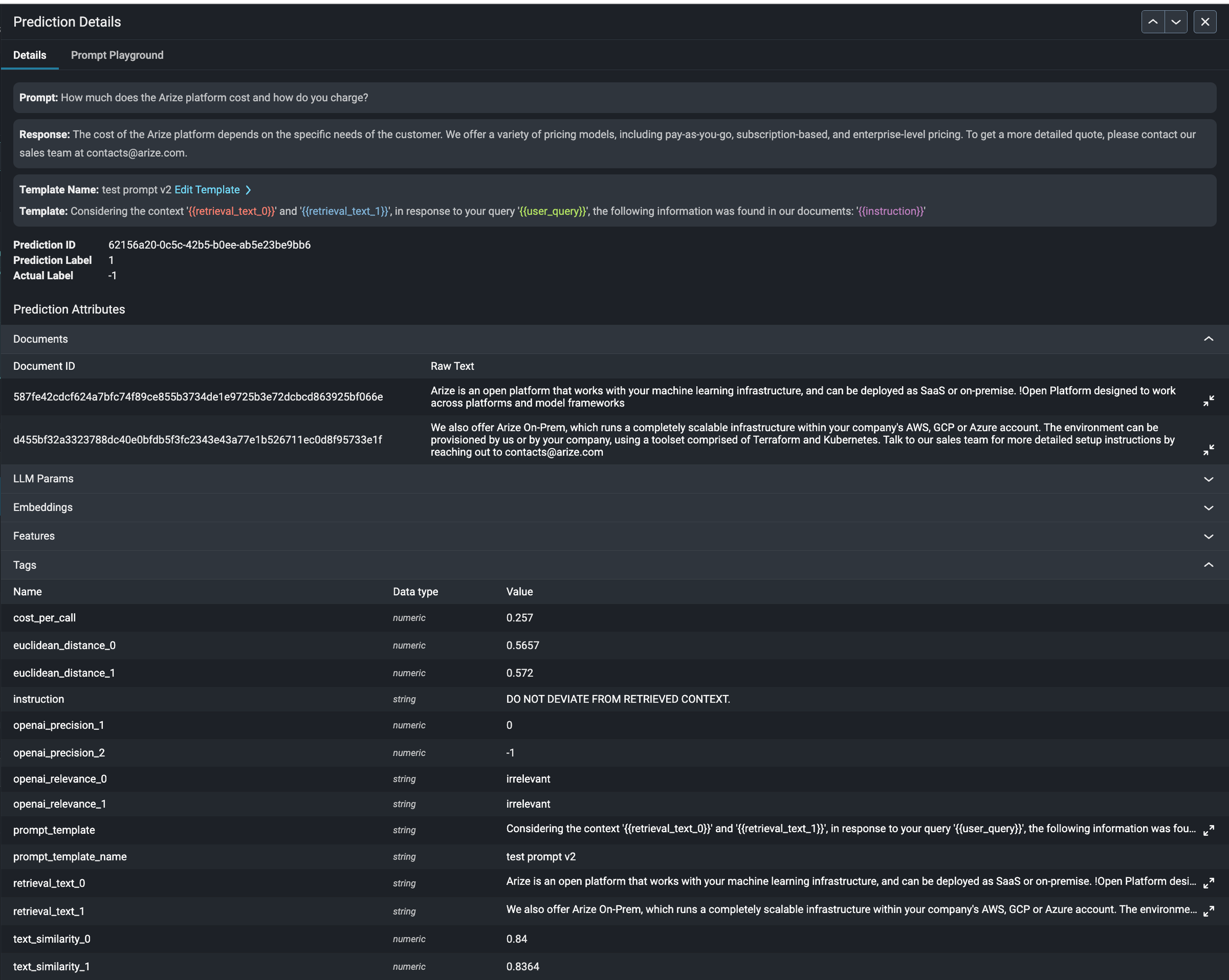Click chevron next to Edit Template
This screenshot has width=1229, height=980.
[x=249, y=190]
